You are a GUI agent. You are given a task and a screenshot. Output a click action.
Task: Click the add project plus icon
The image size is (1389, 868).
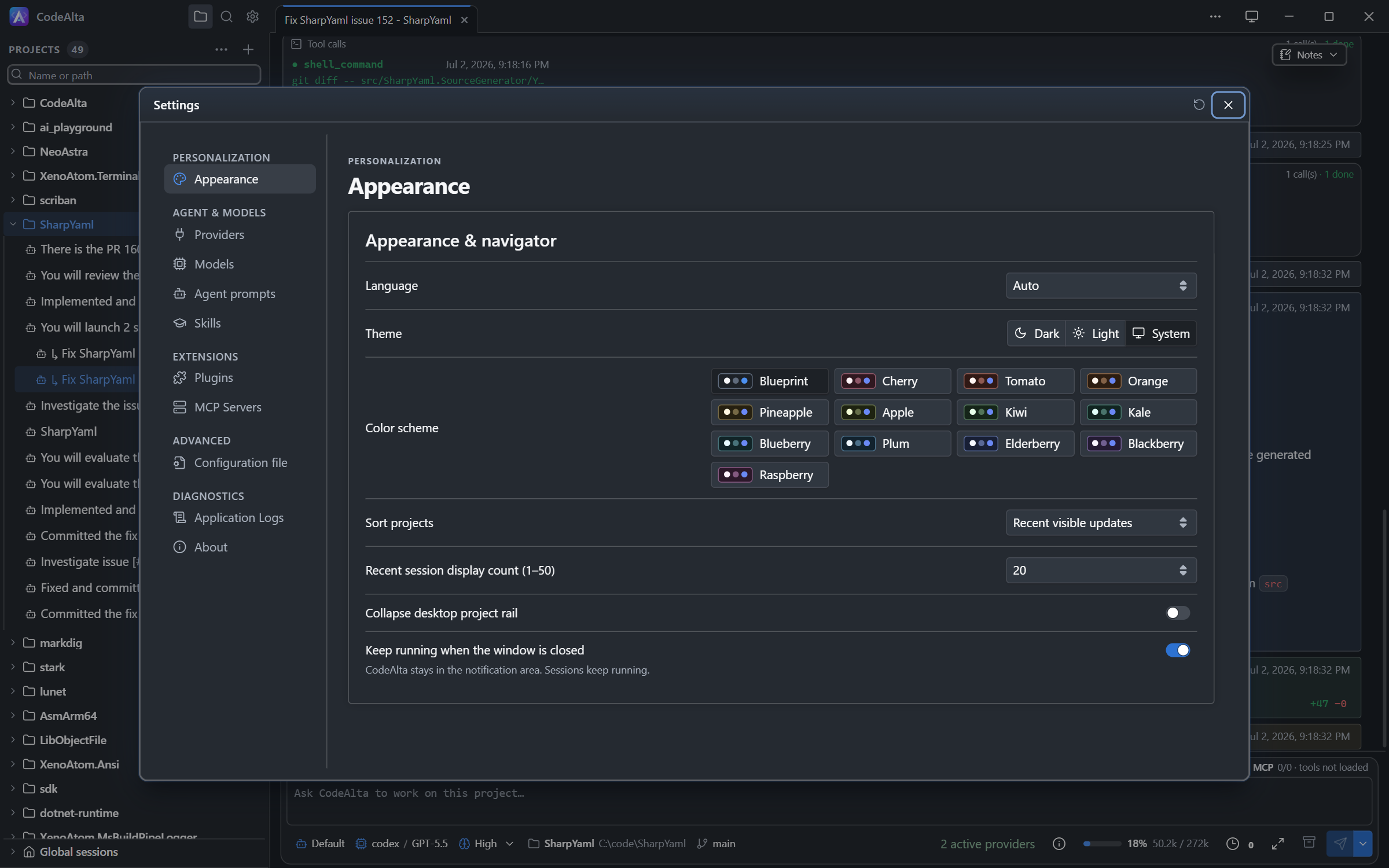(248, 50)
